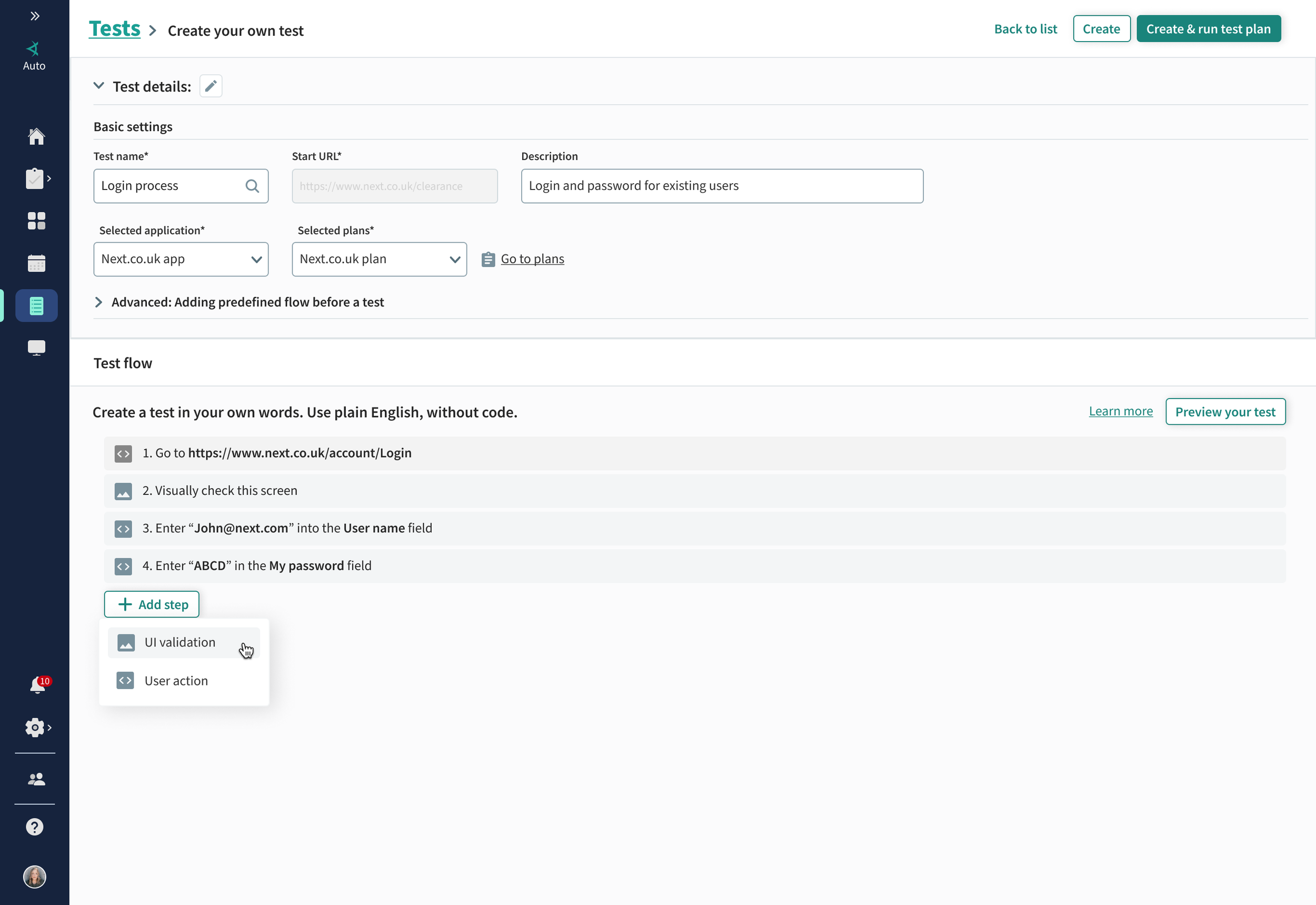Click Create & run test plan

(1208, 28)
